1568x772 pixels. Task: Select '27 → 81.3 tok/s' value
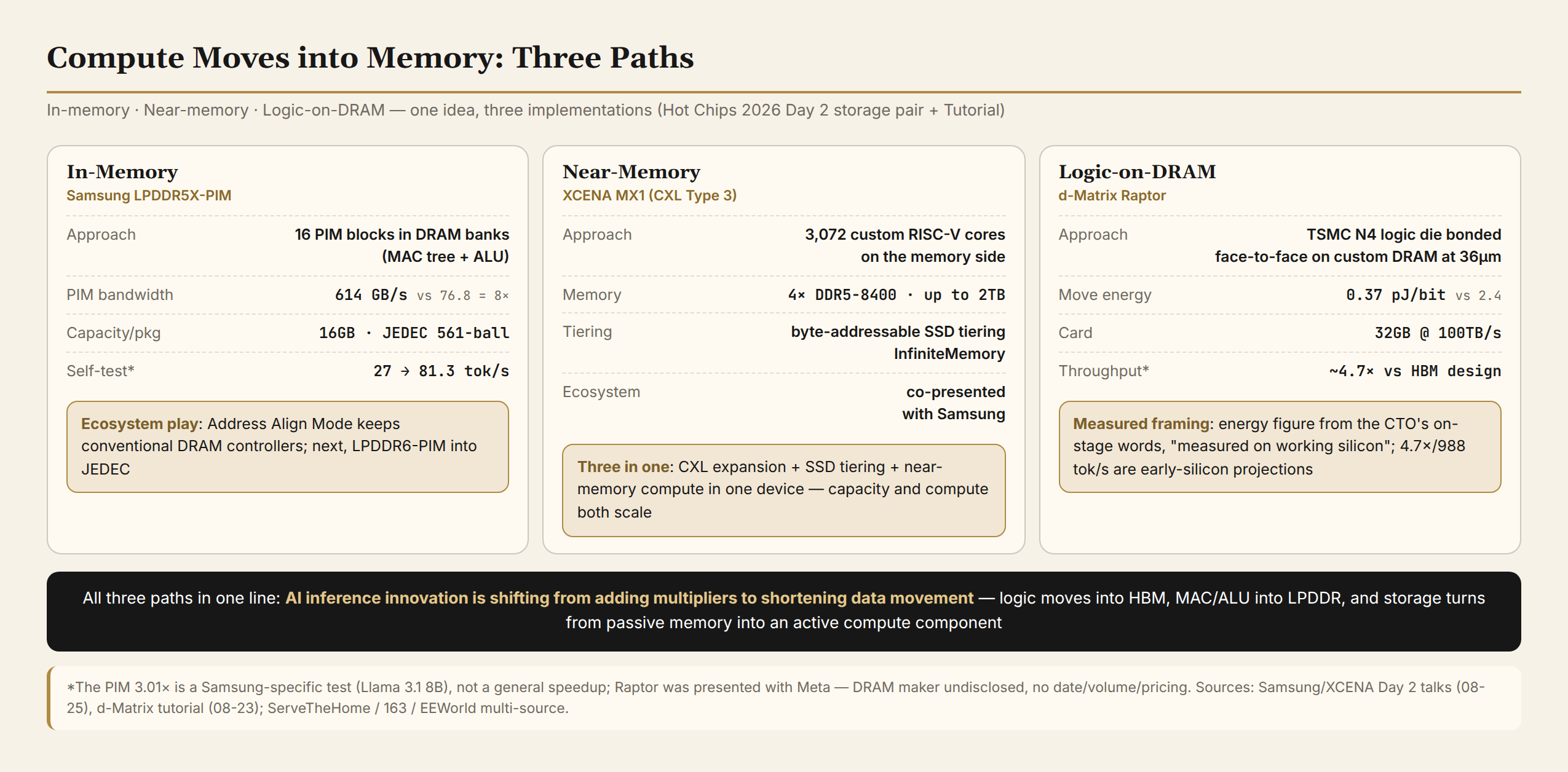pyautogui.click(x=441, y=371)
